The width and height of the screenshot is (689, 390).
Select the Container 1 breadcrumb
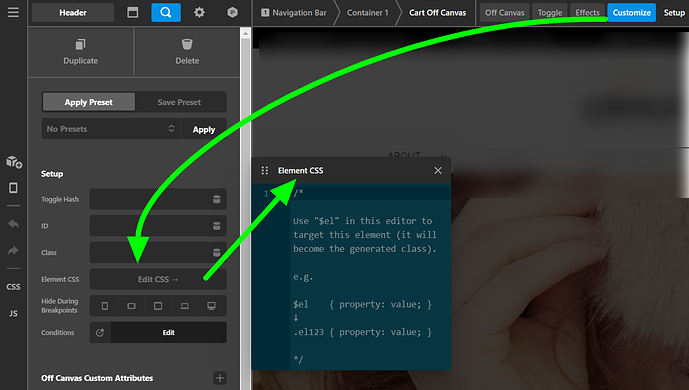(367, 12)
